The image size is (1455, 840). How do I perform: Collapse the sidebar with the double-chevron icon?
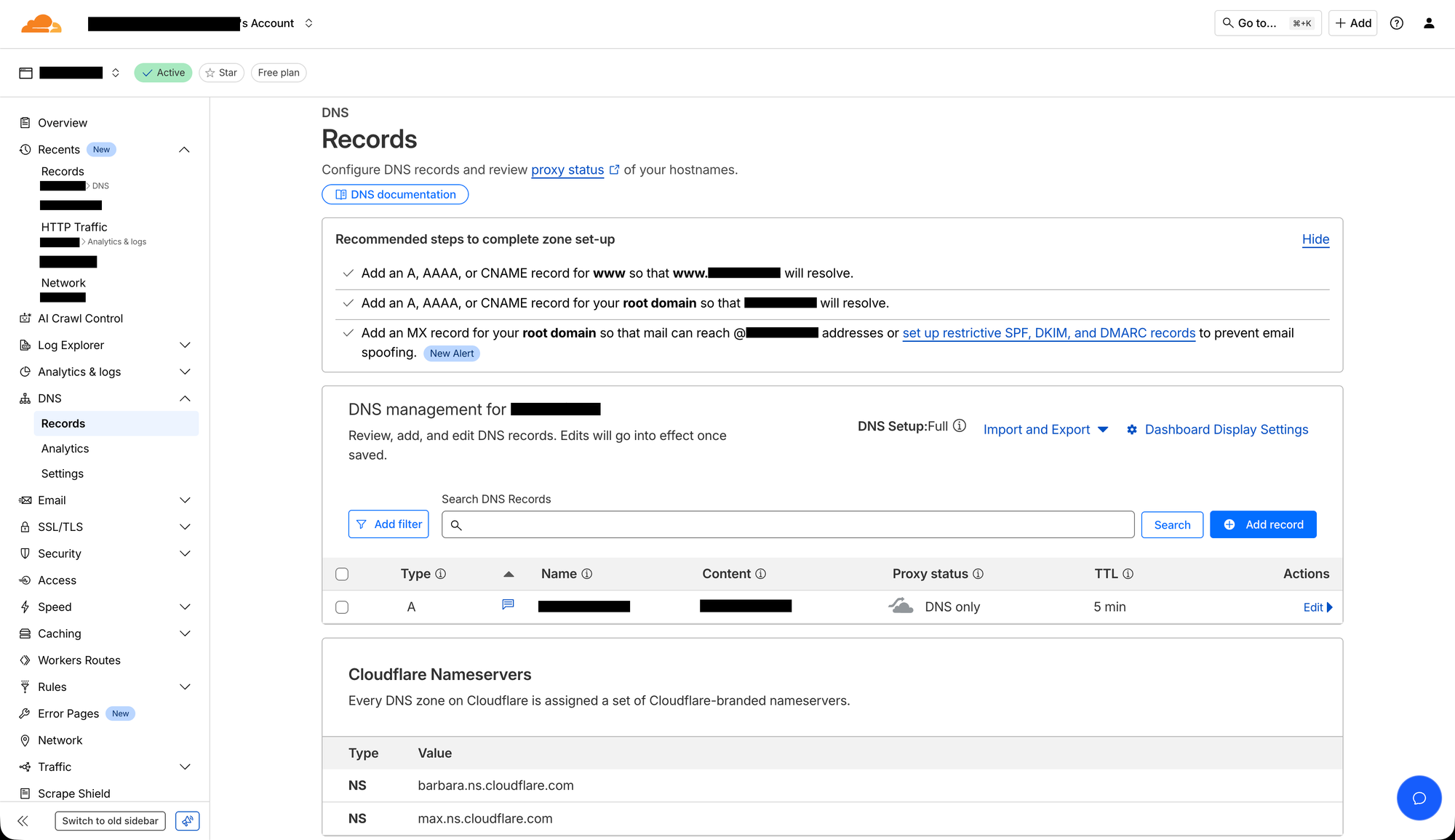coord(23,820)
